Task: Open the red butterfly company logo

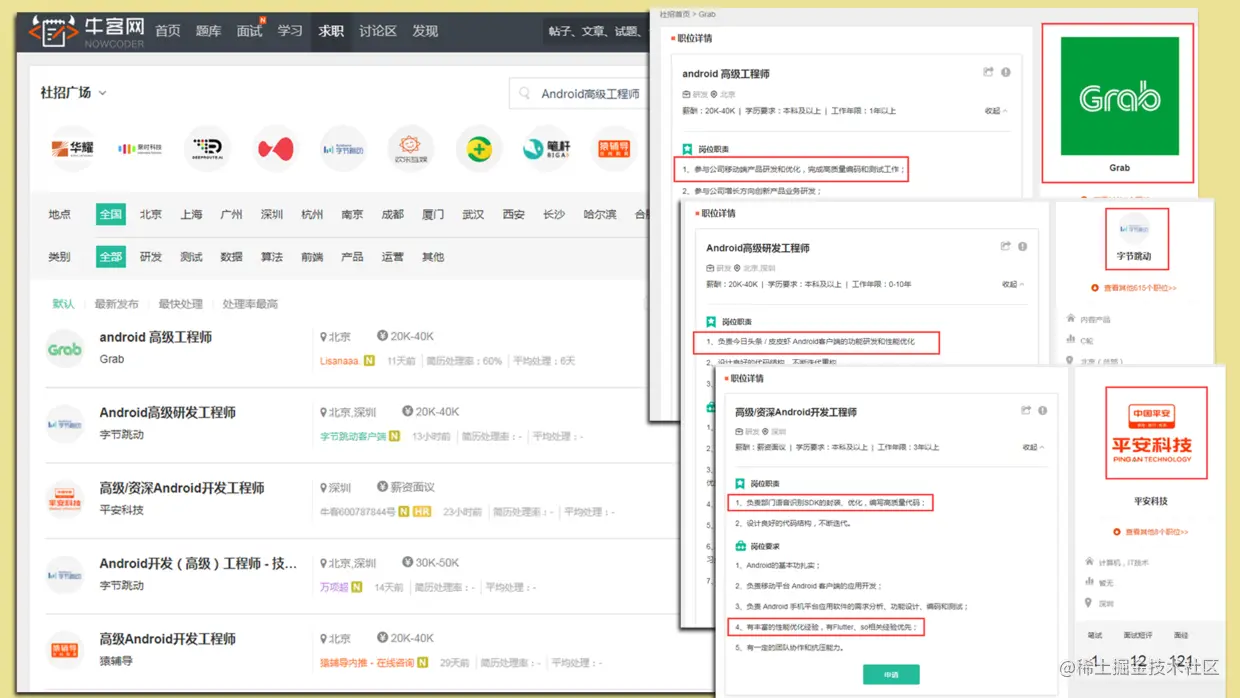Action: coord(276,149)
